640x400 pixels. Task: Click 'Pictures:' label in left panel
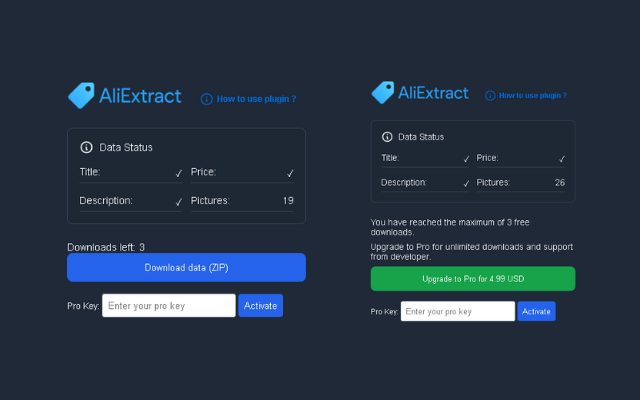click(210, 200)
